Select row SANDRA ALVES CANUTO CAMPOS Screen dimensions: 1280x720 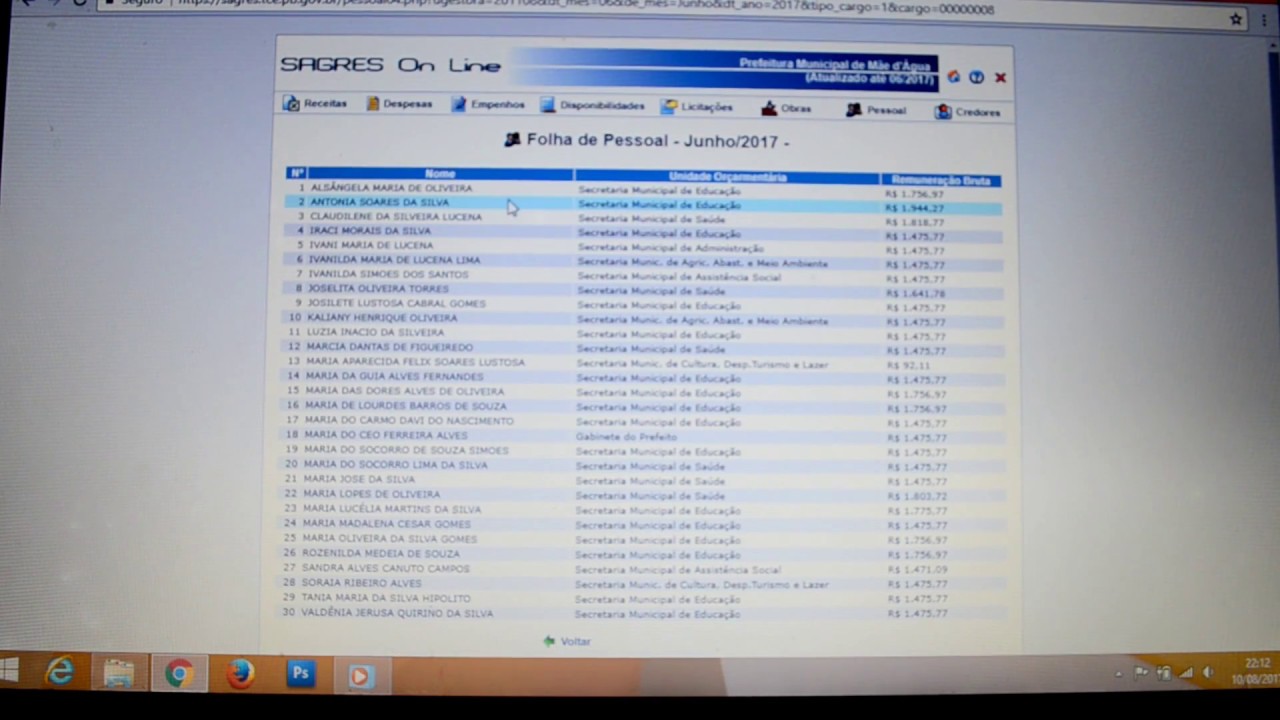(x=643, y=569)
